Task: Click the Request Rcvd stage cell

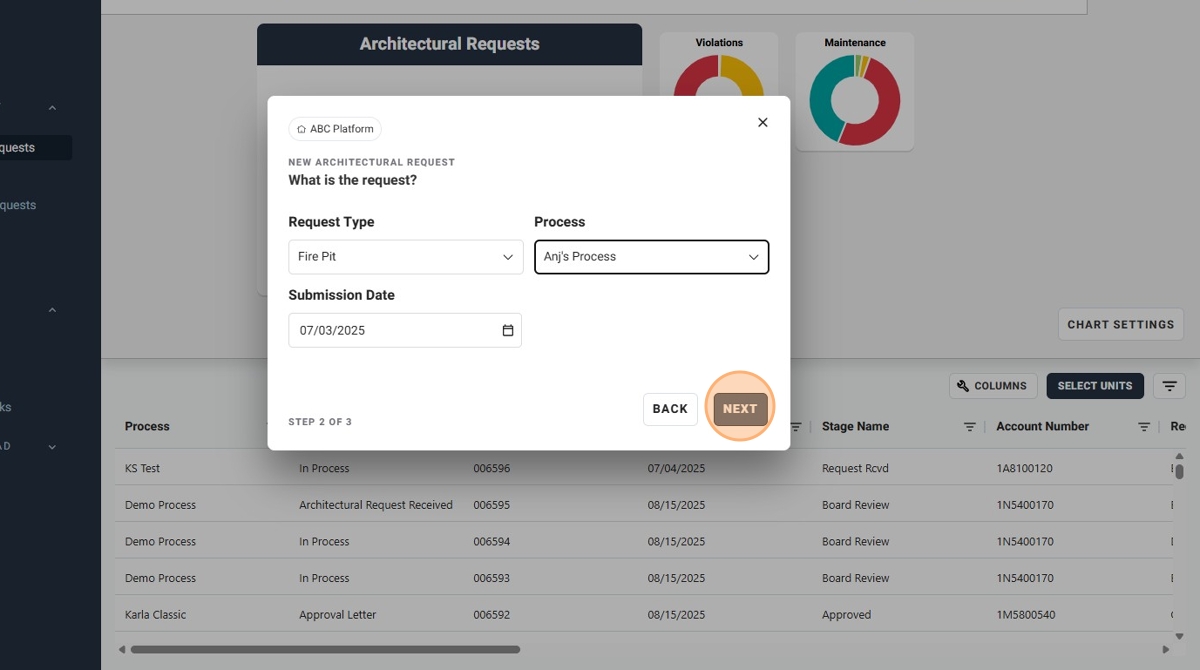Action: pyautogui.click(x=855, y=468)
